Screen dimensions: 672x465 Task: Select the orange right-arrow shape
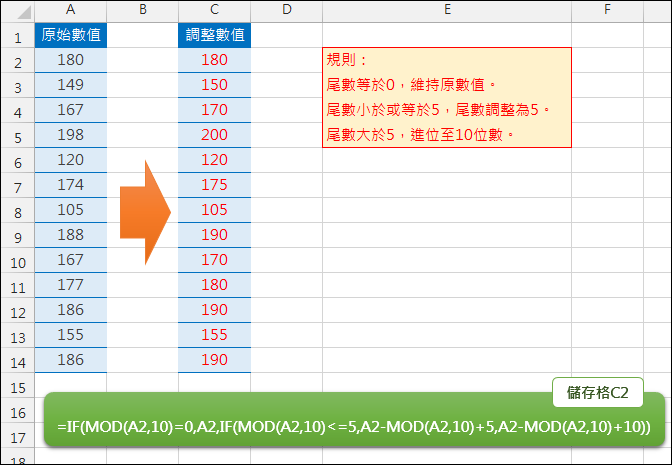[145, 212]
